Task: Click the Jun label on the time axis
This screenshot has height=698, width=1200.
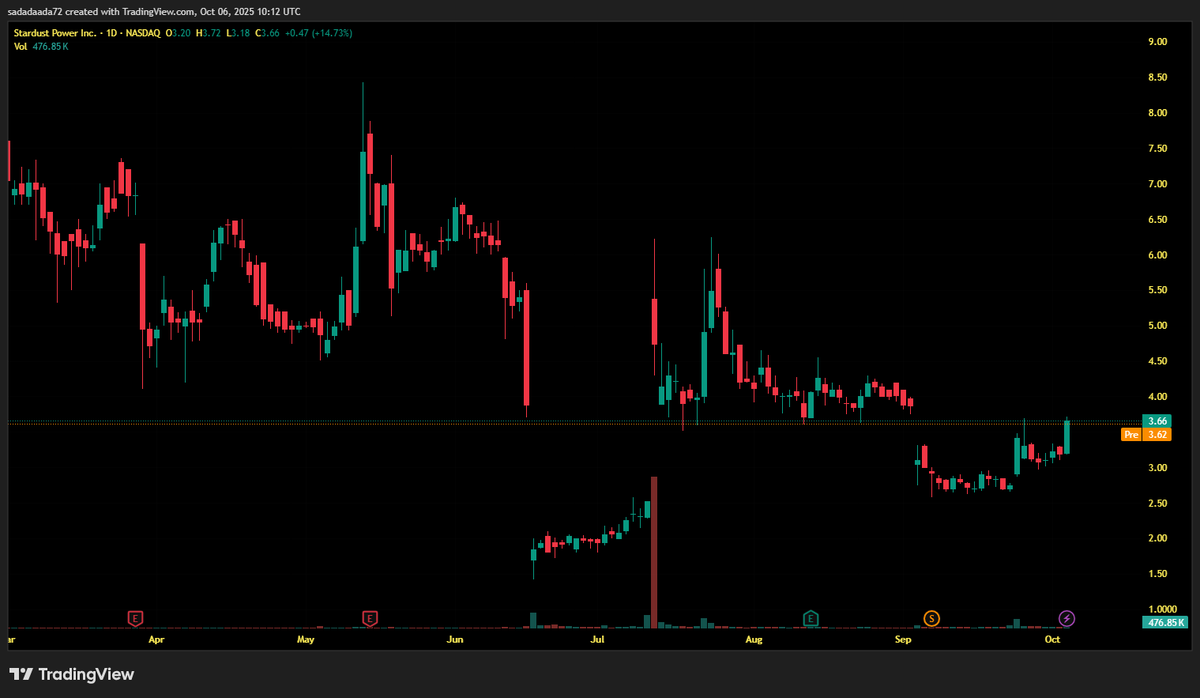Action: [454, 638]
